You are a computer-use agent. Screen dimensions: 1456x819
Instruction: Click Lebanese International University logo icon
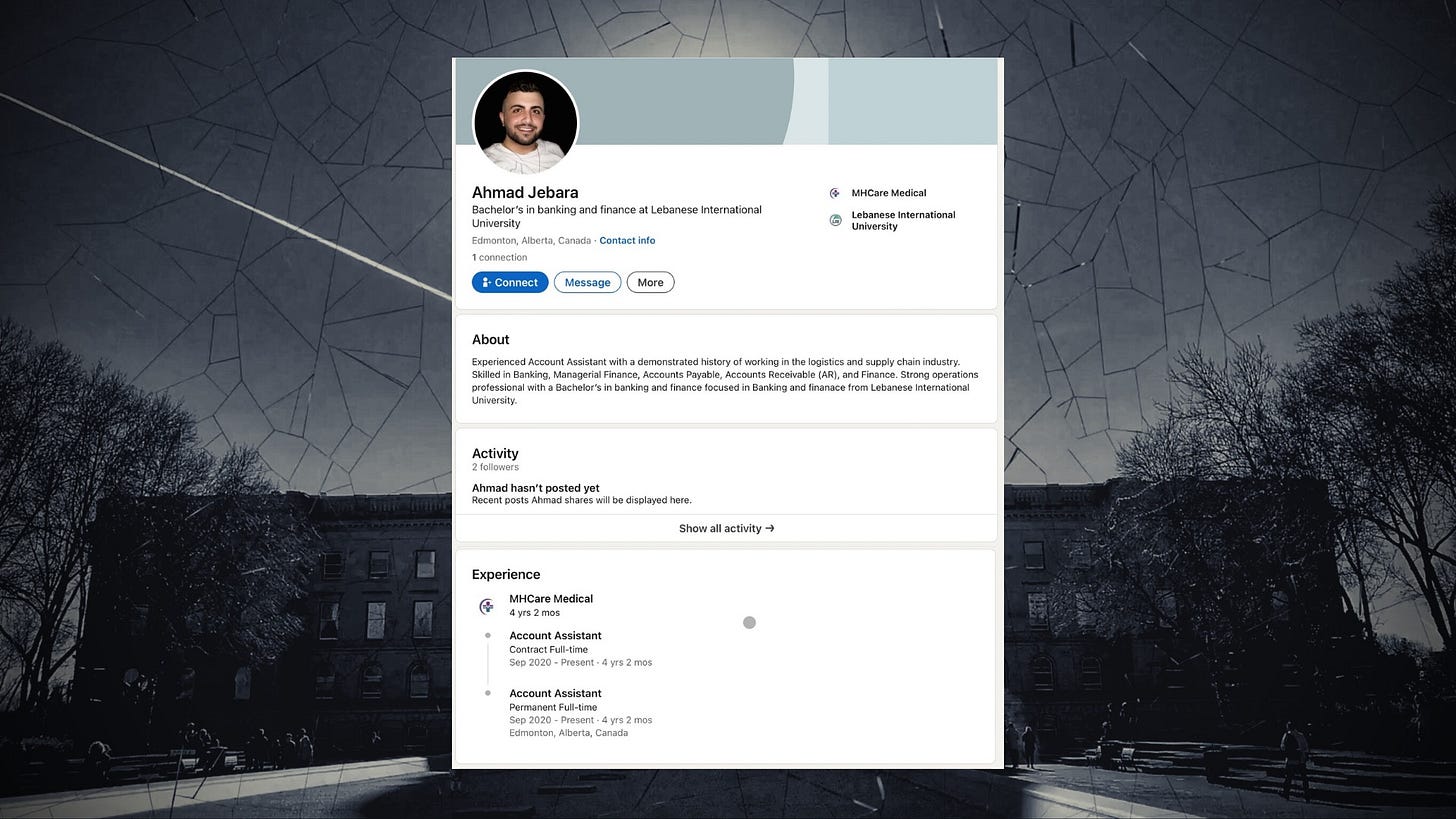click(835, 220)
